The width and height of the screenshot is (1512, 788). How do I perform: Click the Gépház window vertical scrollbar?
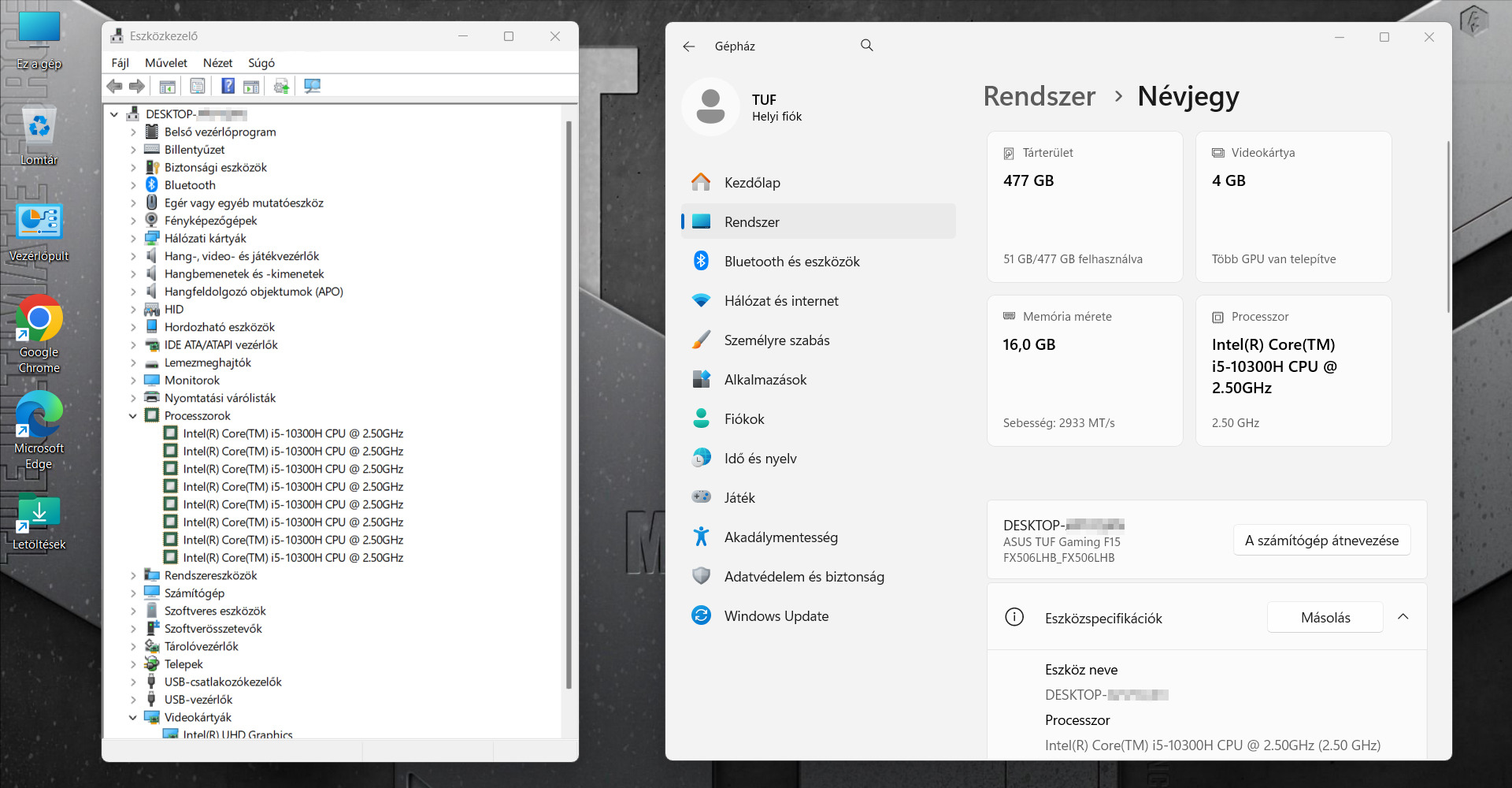click(1447, 227)
